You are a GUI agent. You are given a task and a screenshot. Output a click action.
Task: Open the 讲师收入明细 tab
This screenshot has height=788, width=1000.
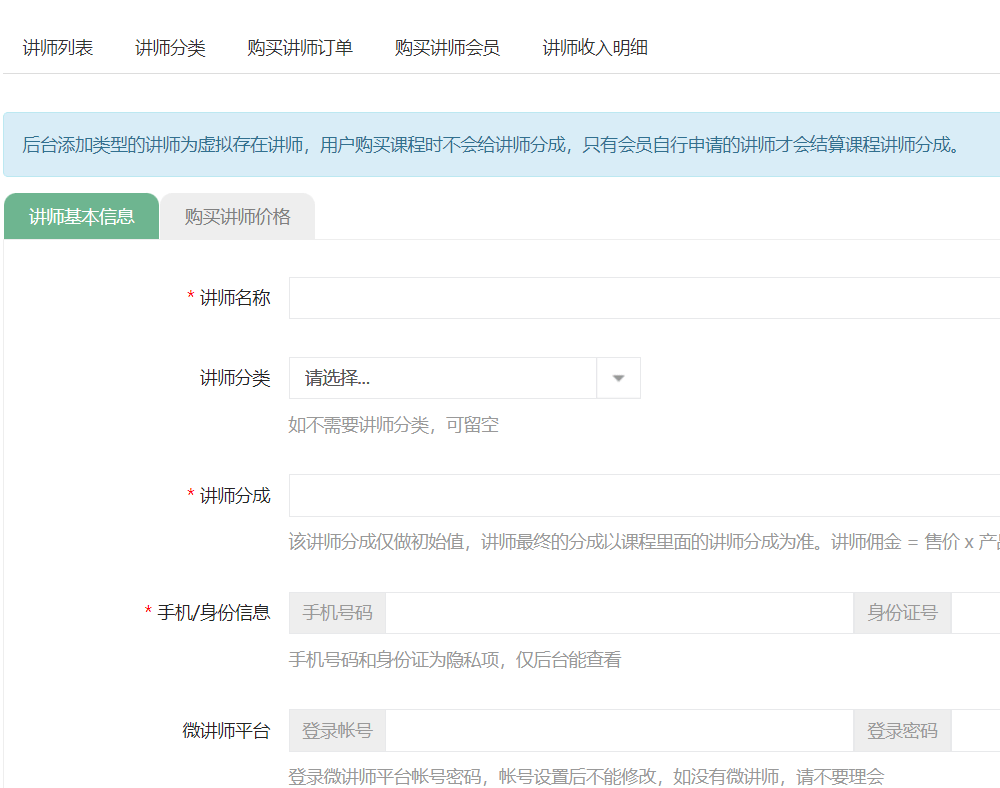(x=595, y=48)
